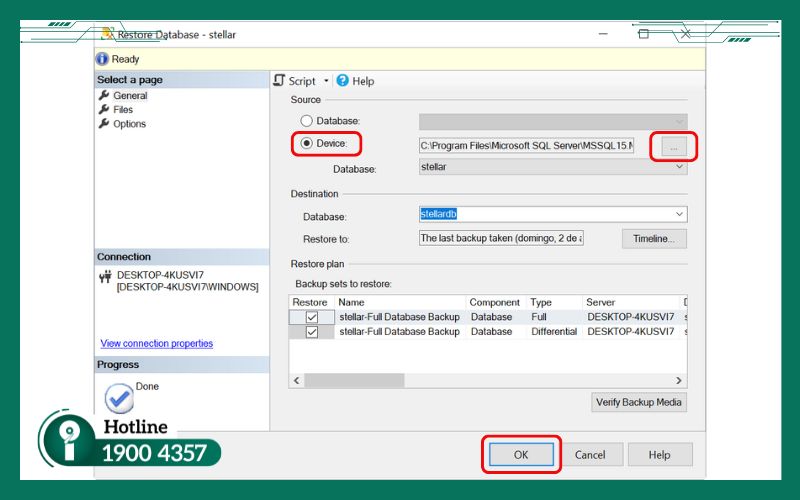Open the Script dropdown arrow
The image size is (800, 500).
pos(326,81)
